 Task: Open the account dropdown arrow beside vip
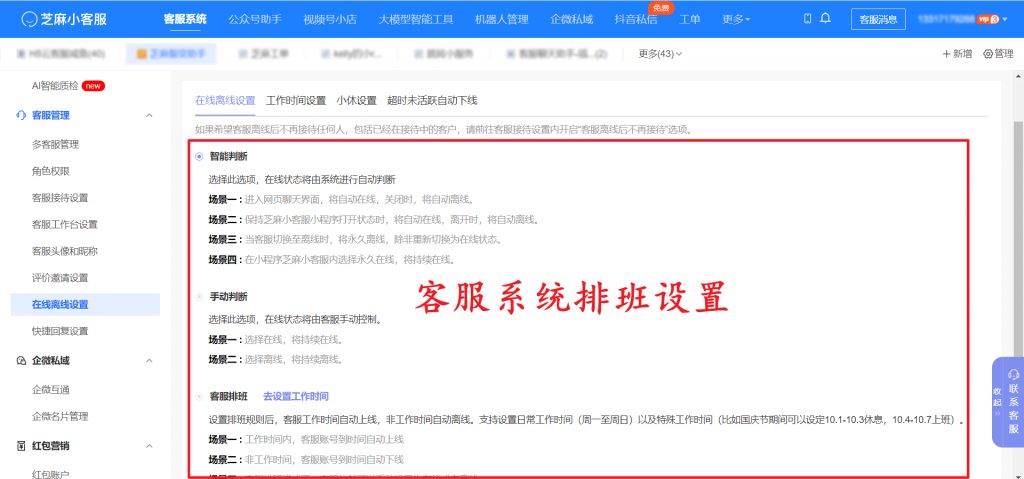point(1004,19)
